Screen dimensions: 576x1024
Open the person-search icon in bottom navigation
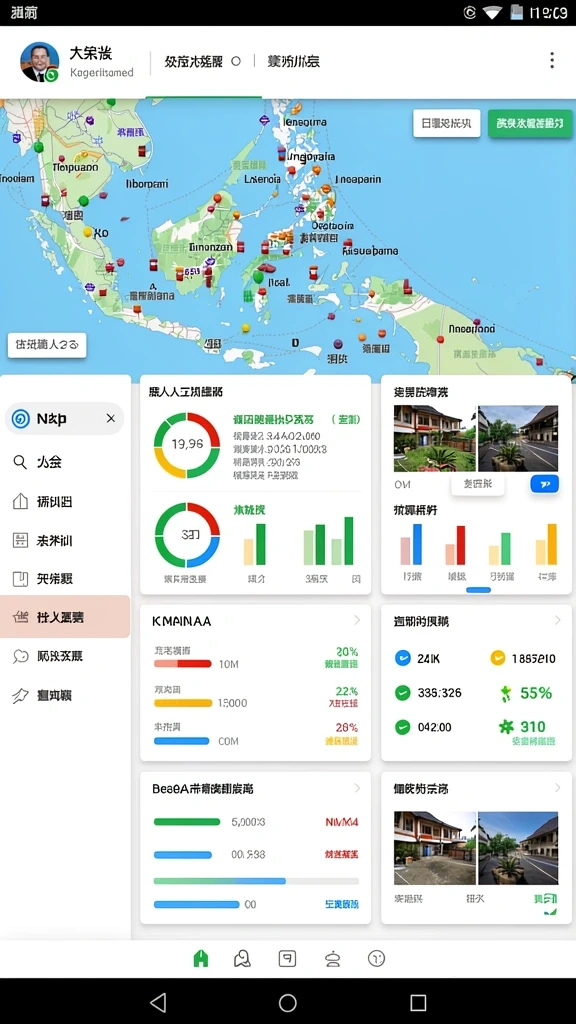tap(242, 958)
